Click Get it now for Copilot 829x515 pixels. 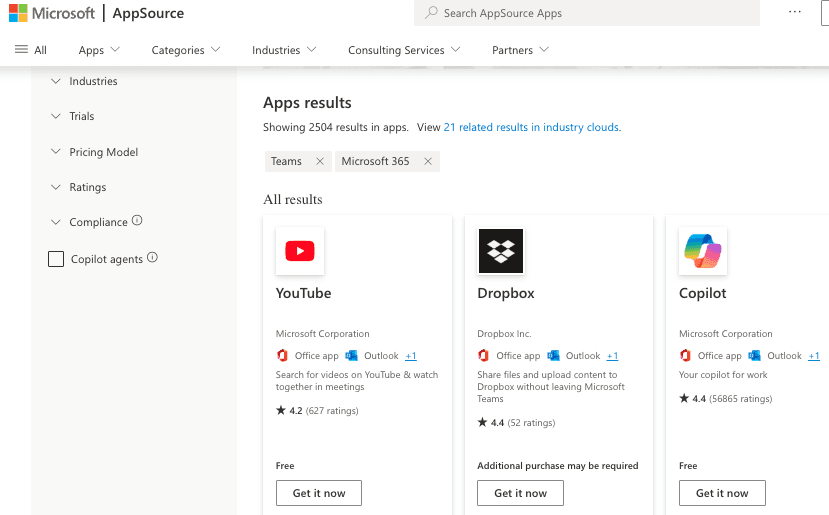click(x=722, y=493)
